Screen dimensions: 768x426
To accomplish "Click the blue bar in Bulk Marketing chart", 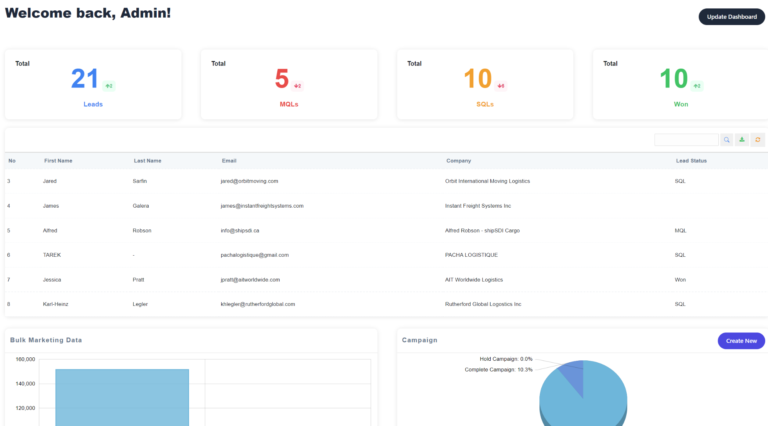I will click(x=122, y=397).
